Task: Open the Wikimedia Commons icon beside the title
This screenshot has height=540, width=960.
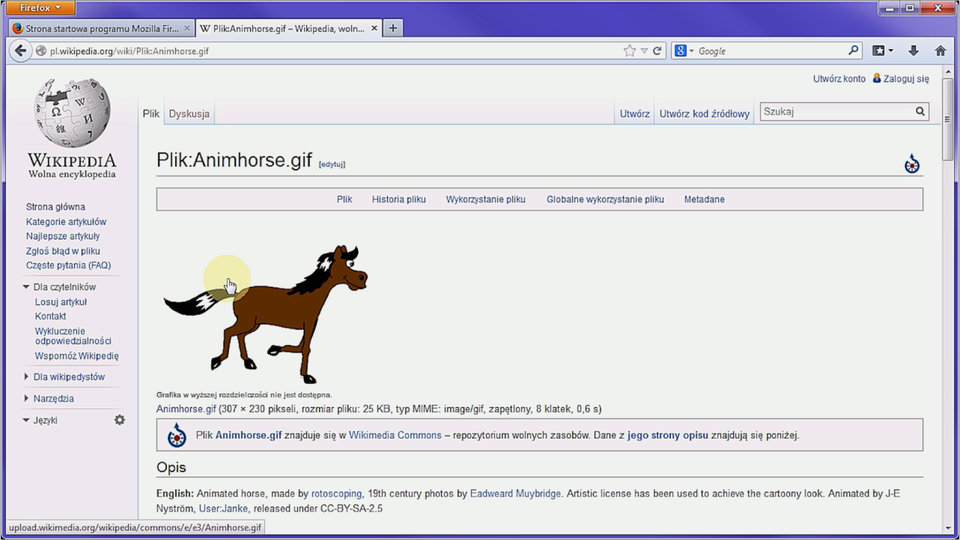Action: [x=912, y=164]
